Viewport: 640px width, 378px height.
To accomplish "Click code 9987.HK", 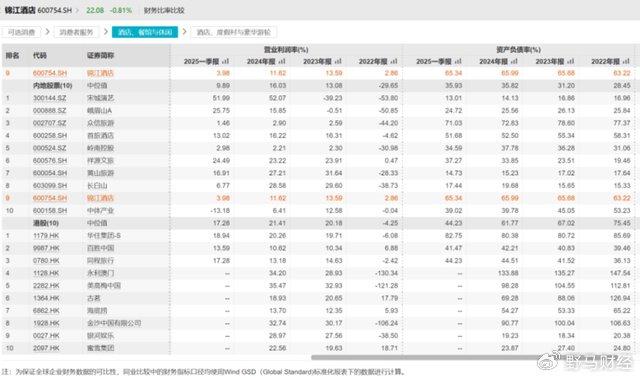I will (46, 248).
